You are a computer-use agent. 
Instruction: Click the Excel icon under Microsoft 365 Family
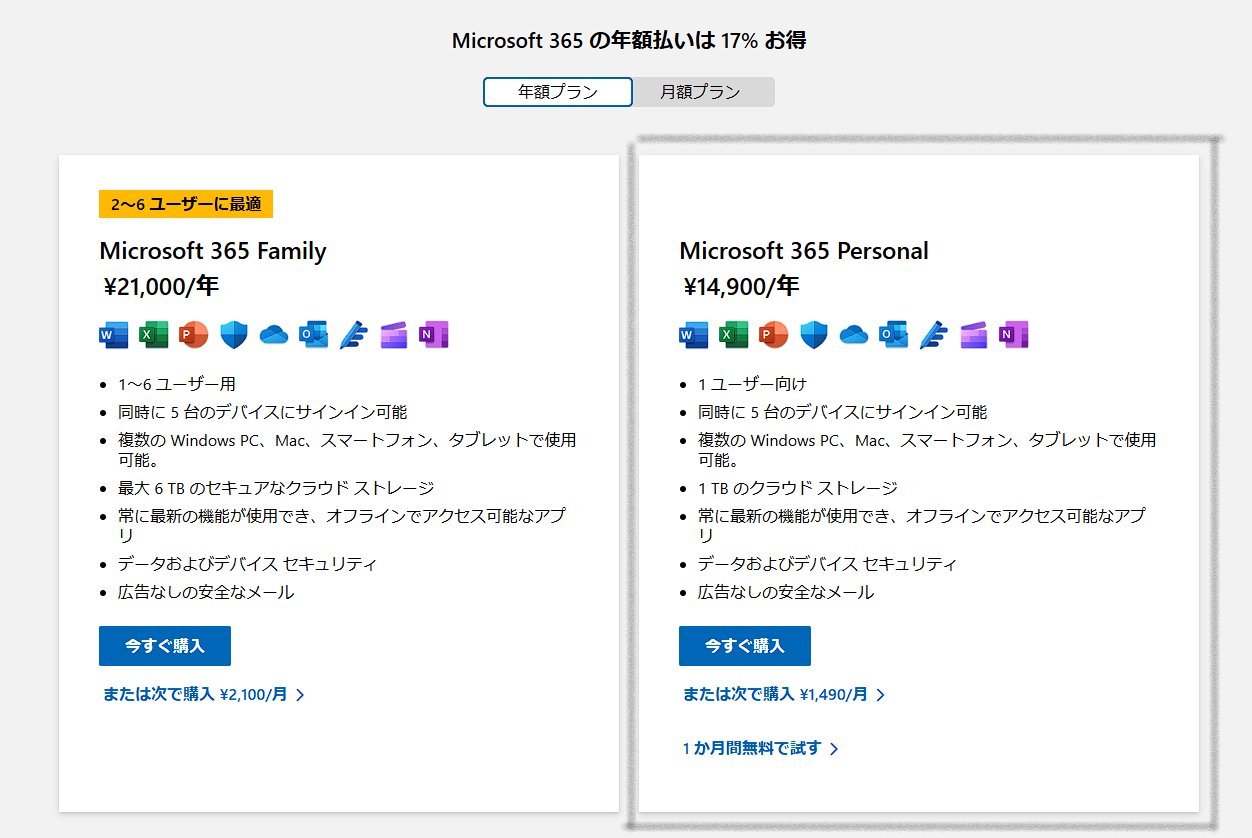[154, 335]
